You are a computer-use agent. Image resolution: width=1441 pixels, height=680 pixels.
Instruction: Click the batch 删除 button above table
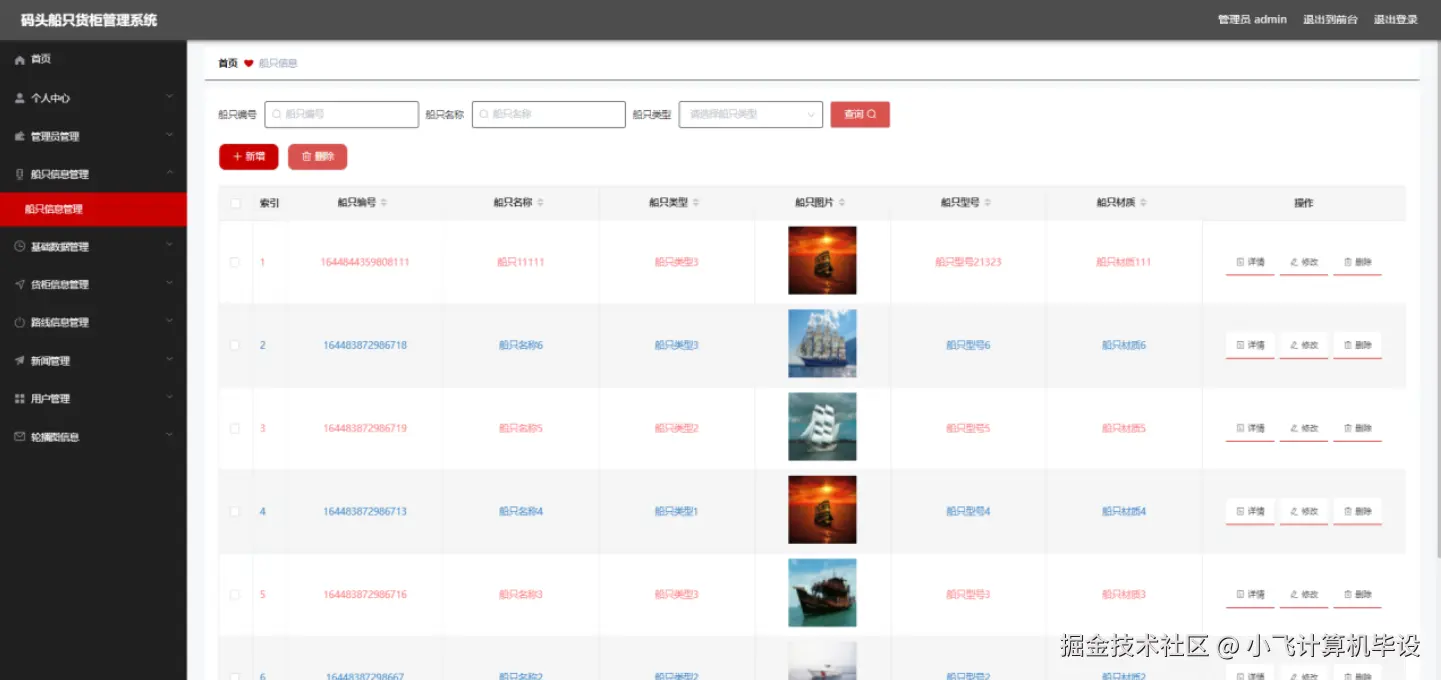click(x=318, y=157)
